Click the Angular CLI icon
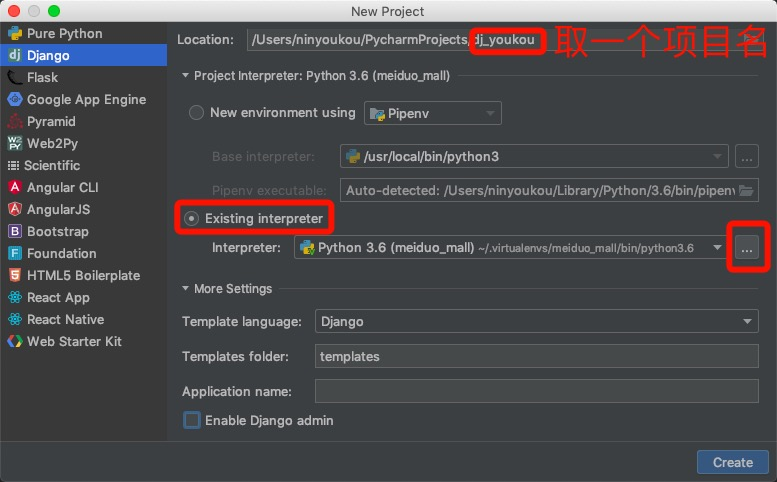This screenshot has height=482, width=777. pyautogui.click(x=15, y=187)
